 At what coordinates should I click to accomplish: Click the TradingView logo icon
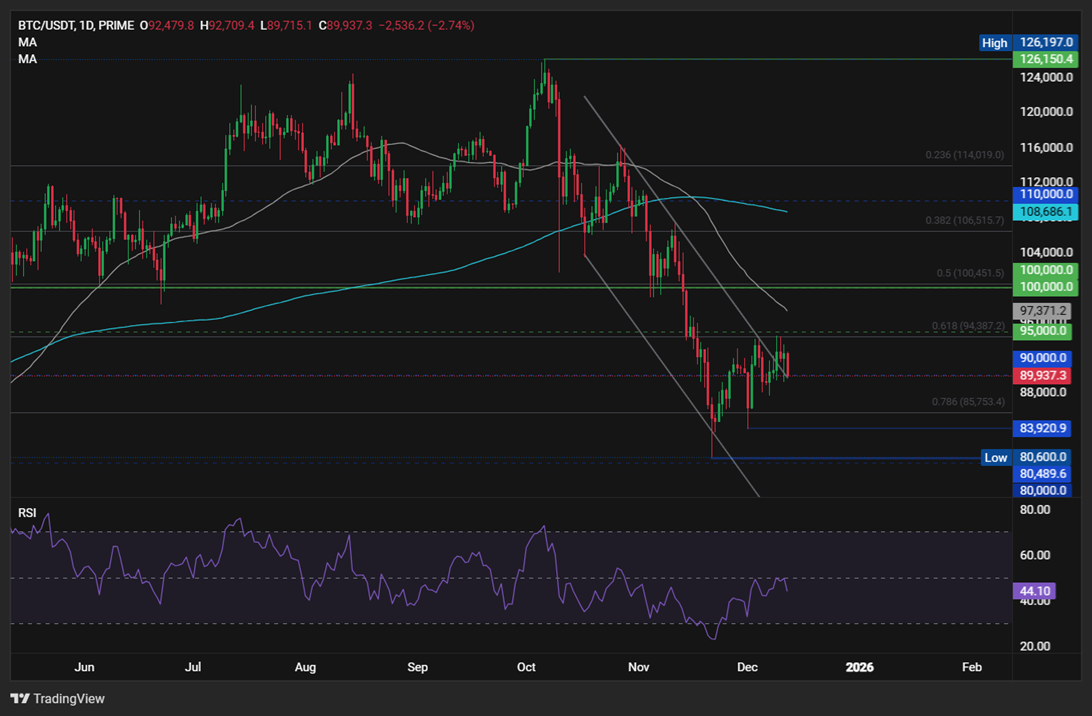19,699
